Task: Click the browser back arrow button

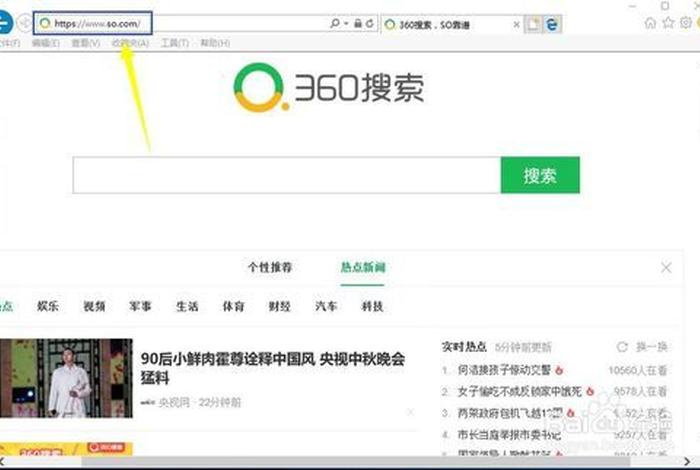Action: 4,22
